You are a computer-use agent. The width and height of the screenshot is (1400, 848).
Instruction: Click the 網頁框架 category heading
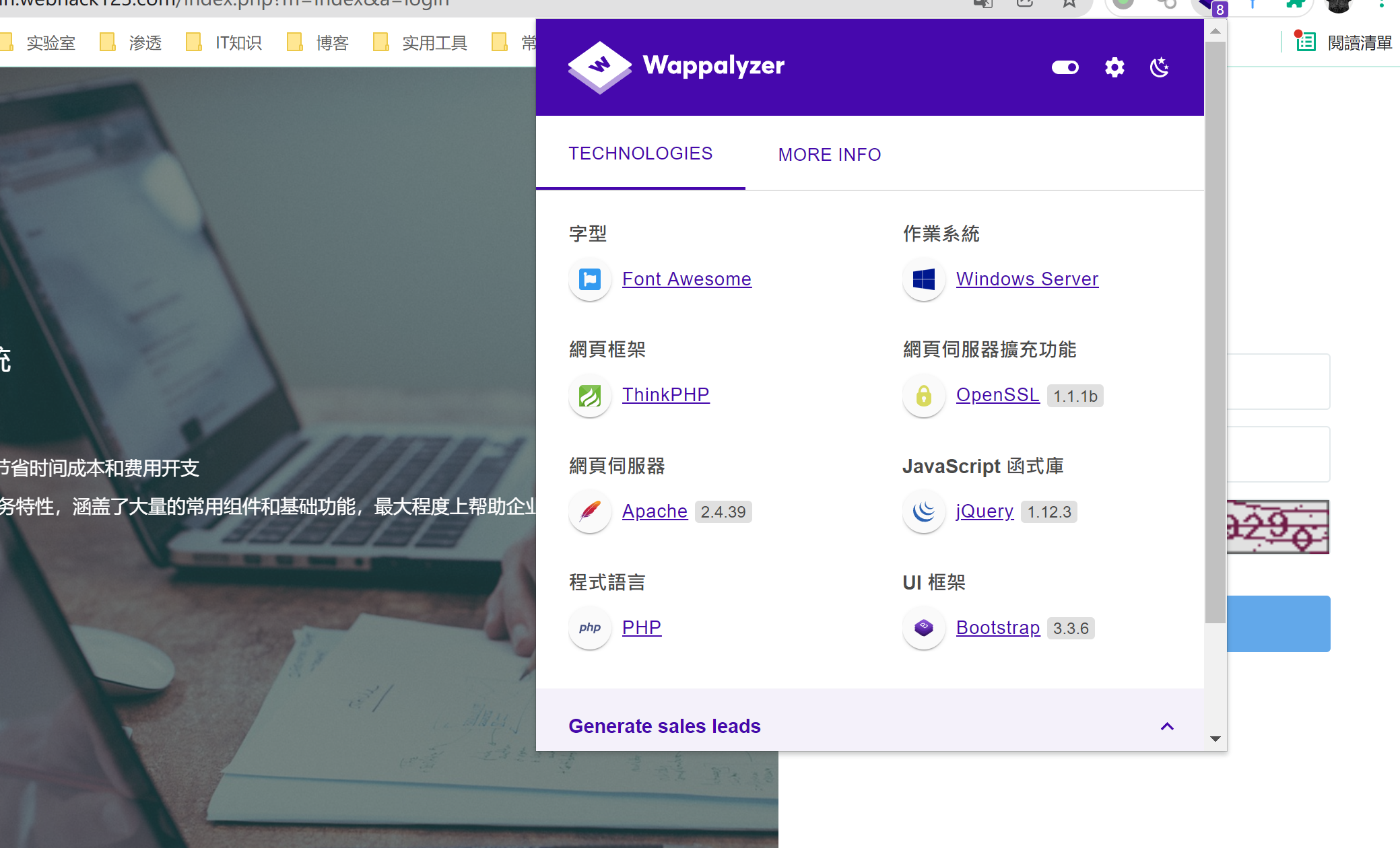(607, 349)
